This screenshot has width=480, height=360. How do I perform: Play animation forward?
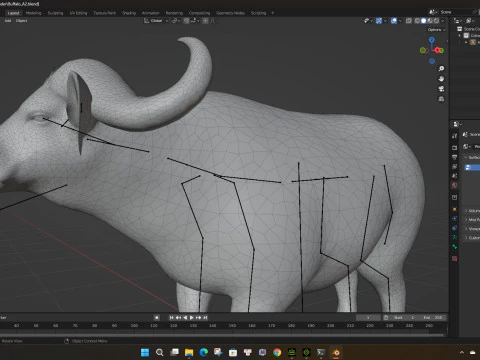click(x=192, y=318)
